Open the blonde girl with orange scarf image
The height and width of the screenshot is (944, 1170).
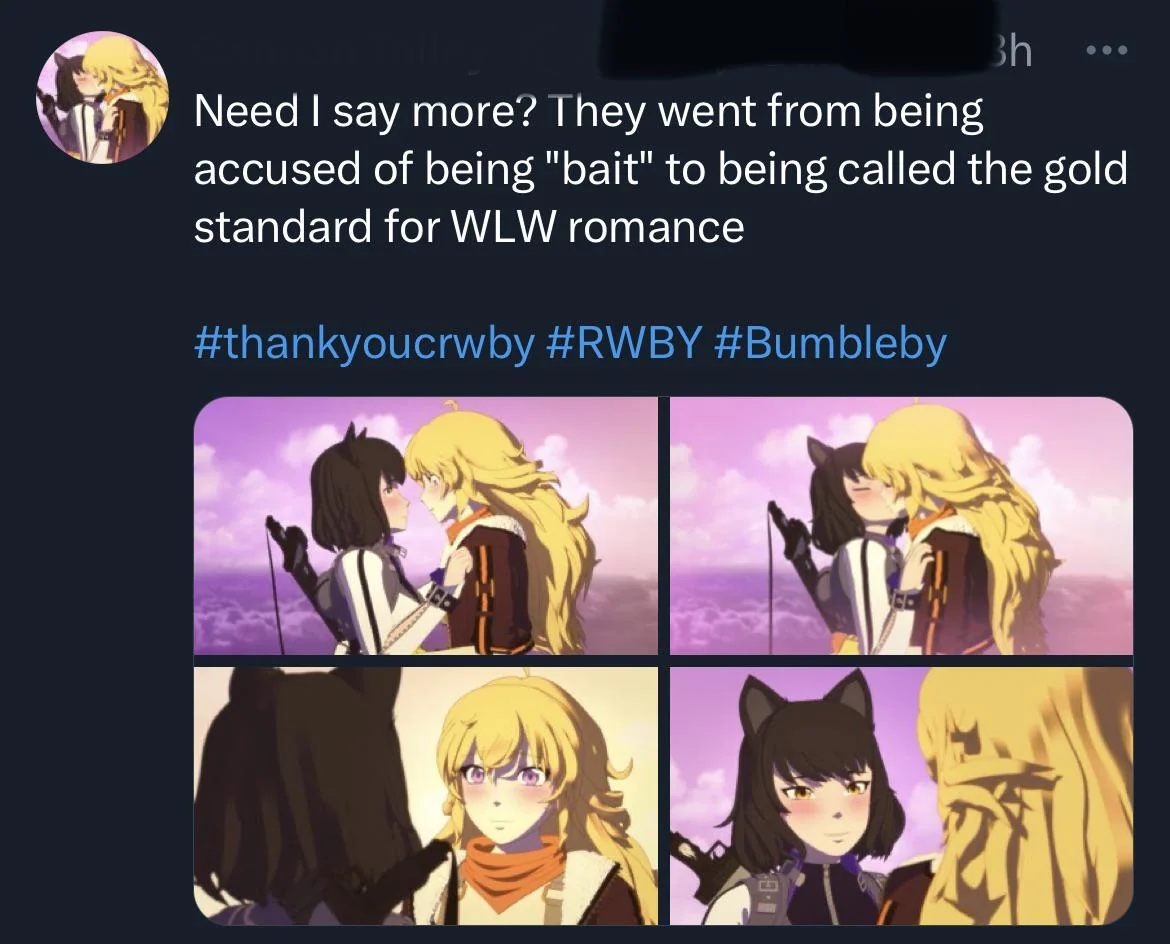click(x=426, y=795)
